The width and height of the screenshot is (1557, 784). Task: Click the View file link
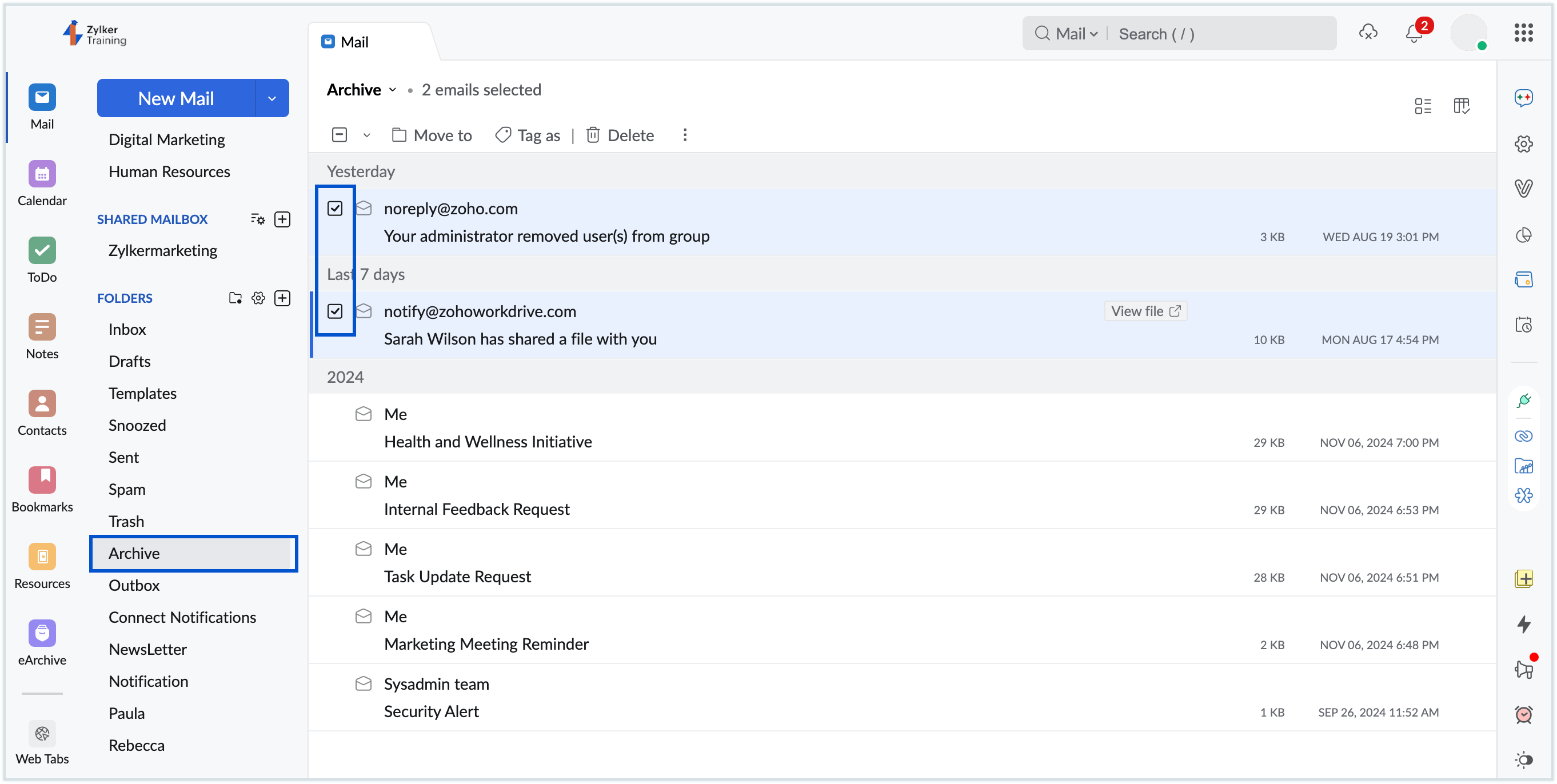[1145, 311]
